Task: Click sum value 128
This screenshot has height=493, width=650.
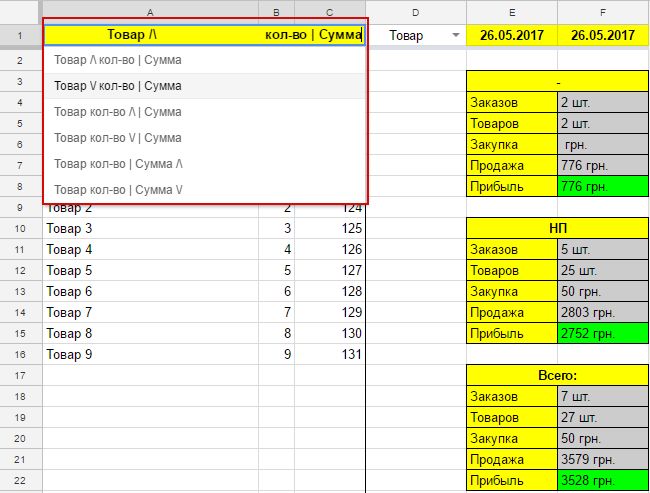Action: pyautogui.click(x=330, y=291)
